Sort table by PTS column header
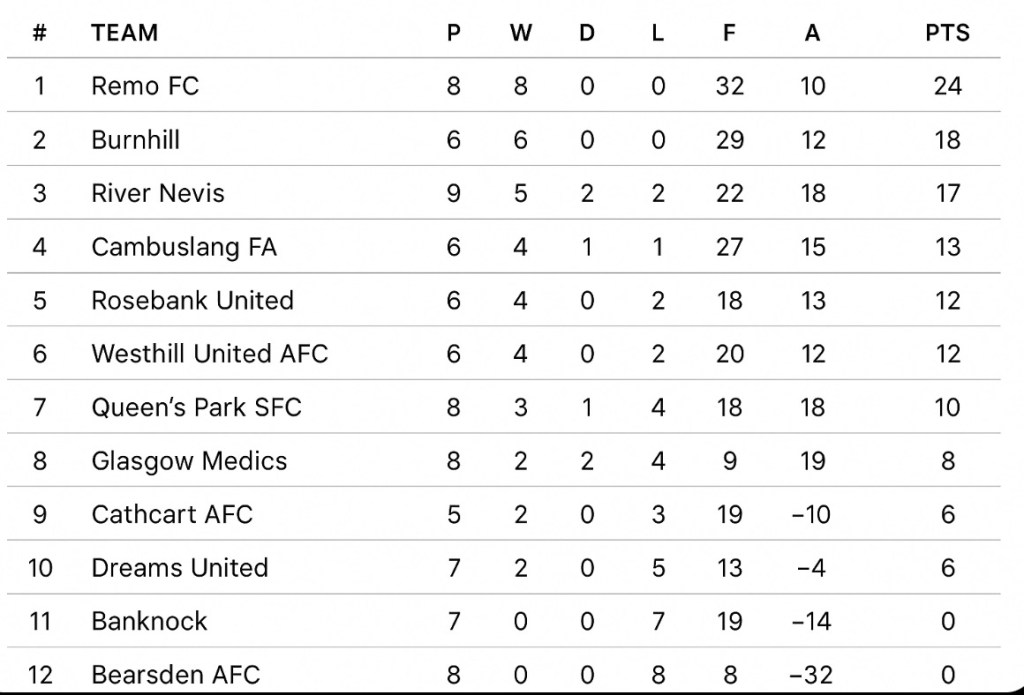1024x695 pixels. tap(947, 33)
